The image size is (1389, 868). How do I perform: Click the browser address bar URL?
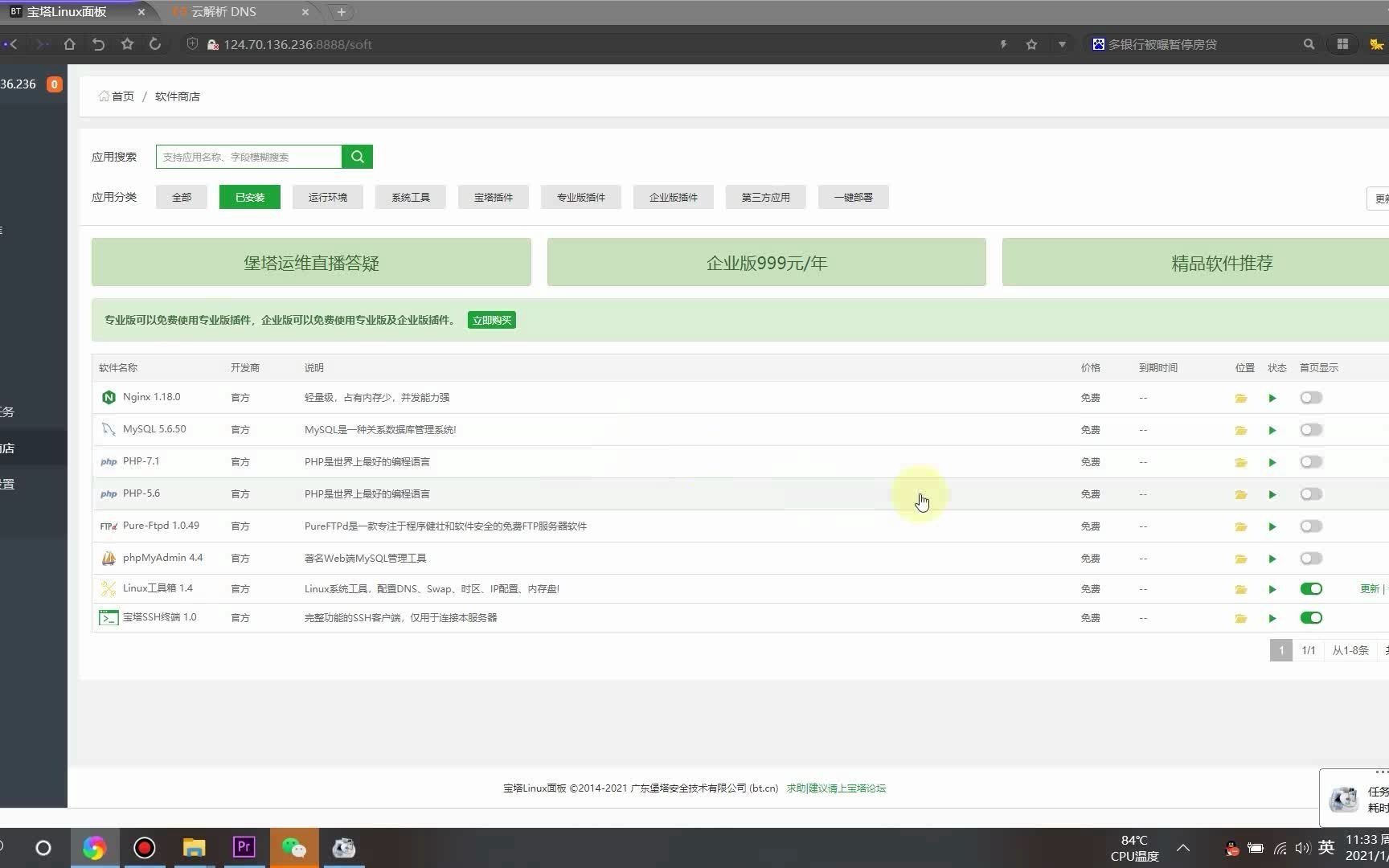point(297,44)
